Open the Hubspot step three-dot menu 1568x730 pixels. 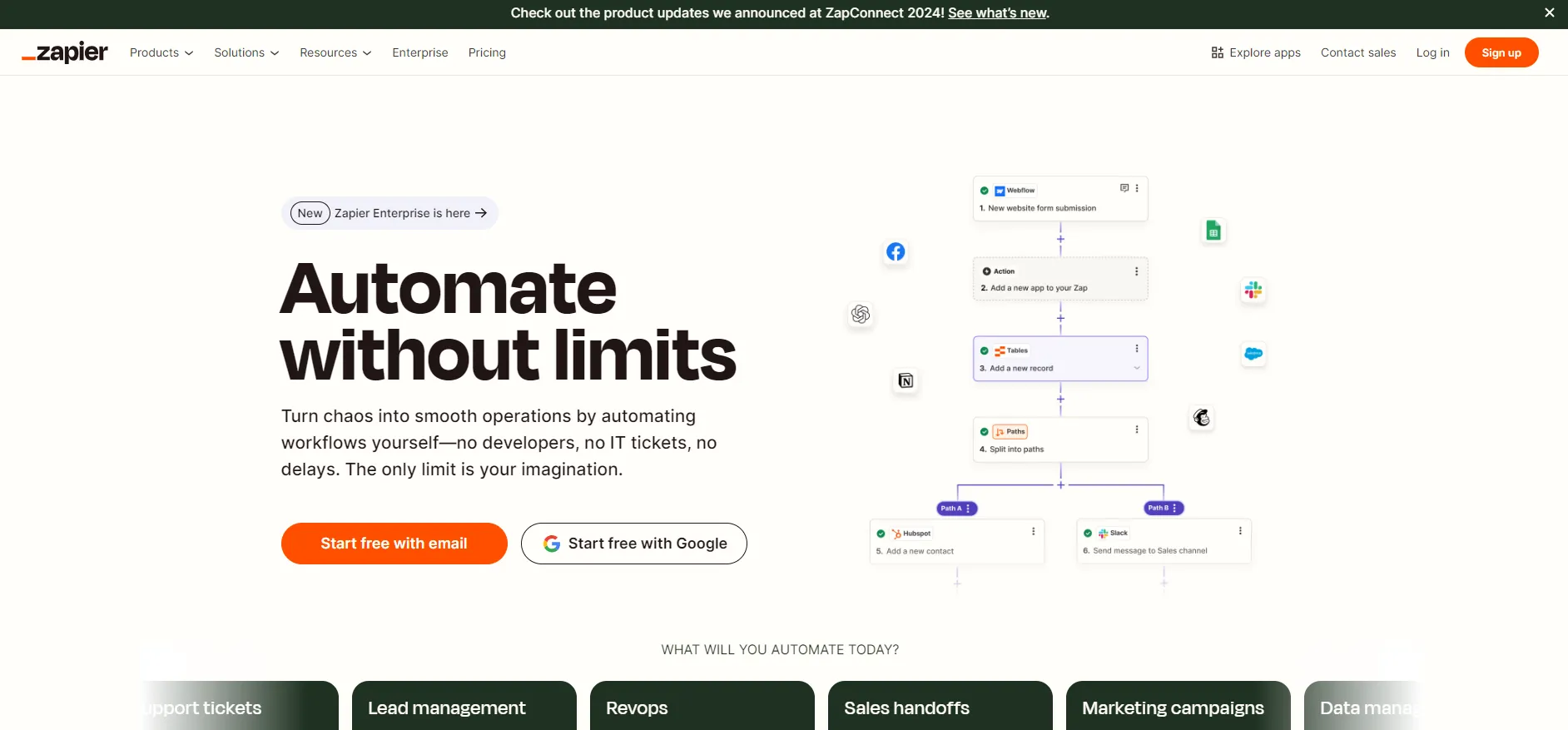(1034, 531)
